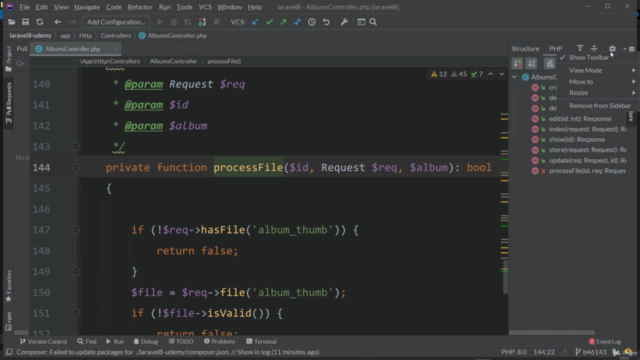The width and height of the screenshot is (640, 360).
Task: Choose Remove from Sidebar
Action: (596, 106)
